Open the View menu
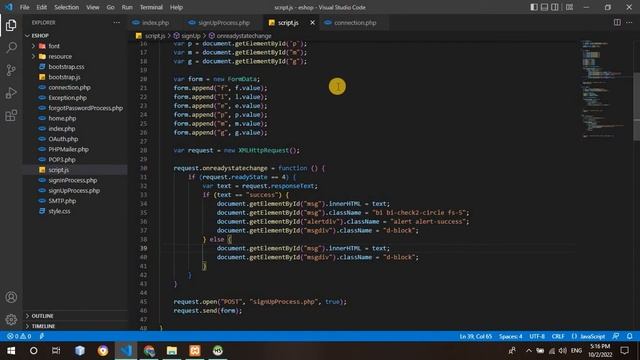 (93, 7)
